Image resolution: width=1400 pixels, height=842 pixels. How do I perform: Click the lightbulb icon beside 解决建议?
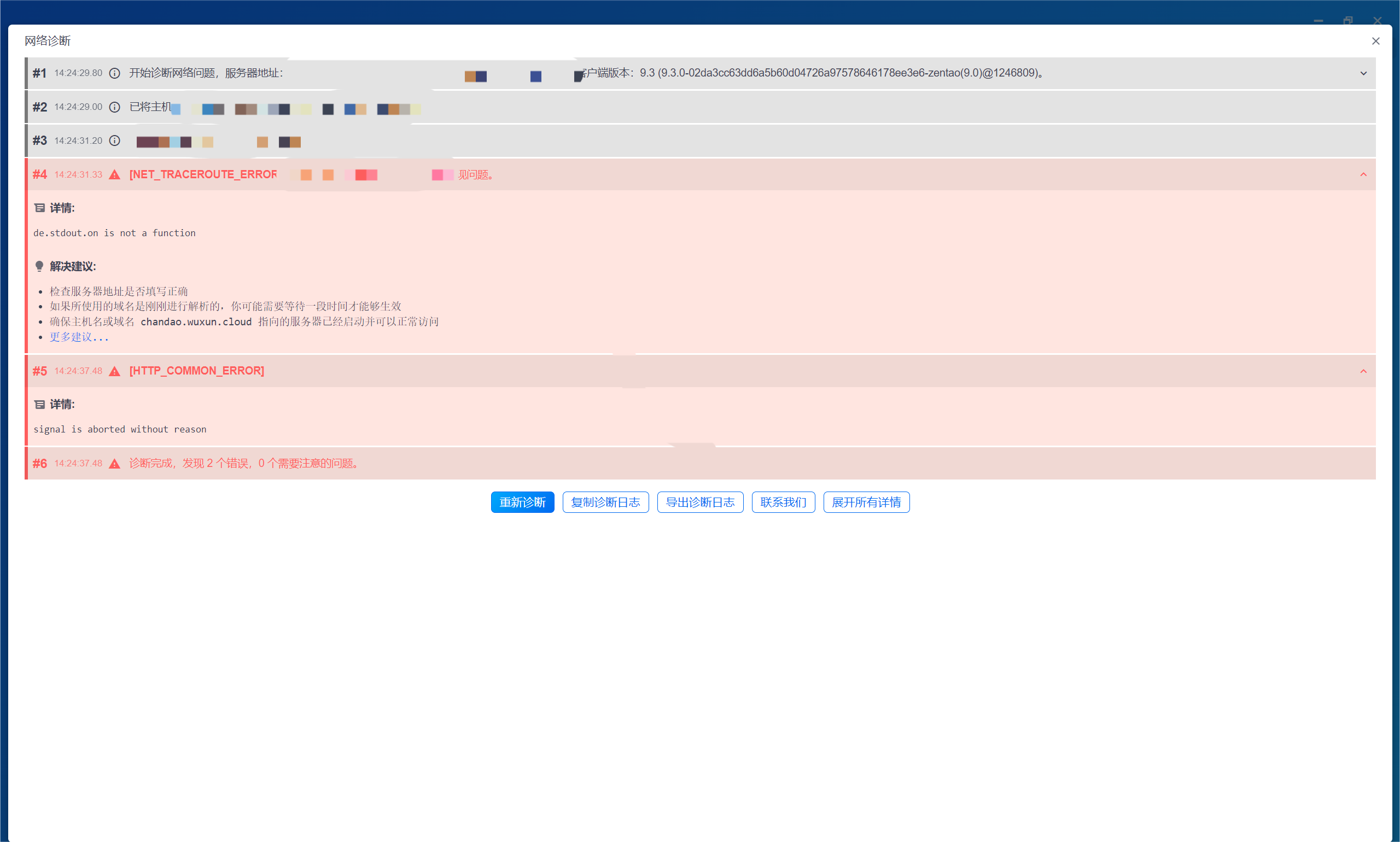39,267
